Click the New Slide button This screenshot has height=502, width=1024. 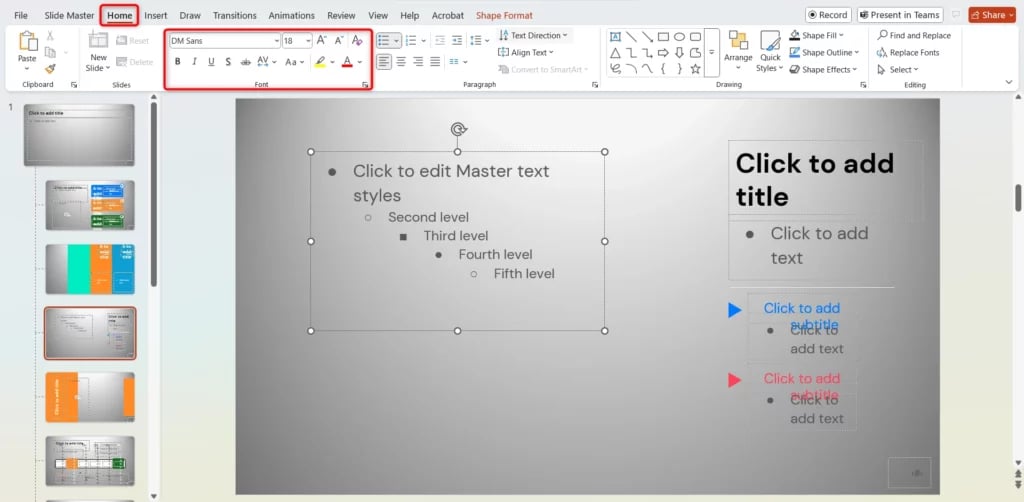(x=99, y=51)
